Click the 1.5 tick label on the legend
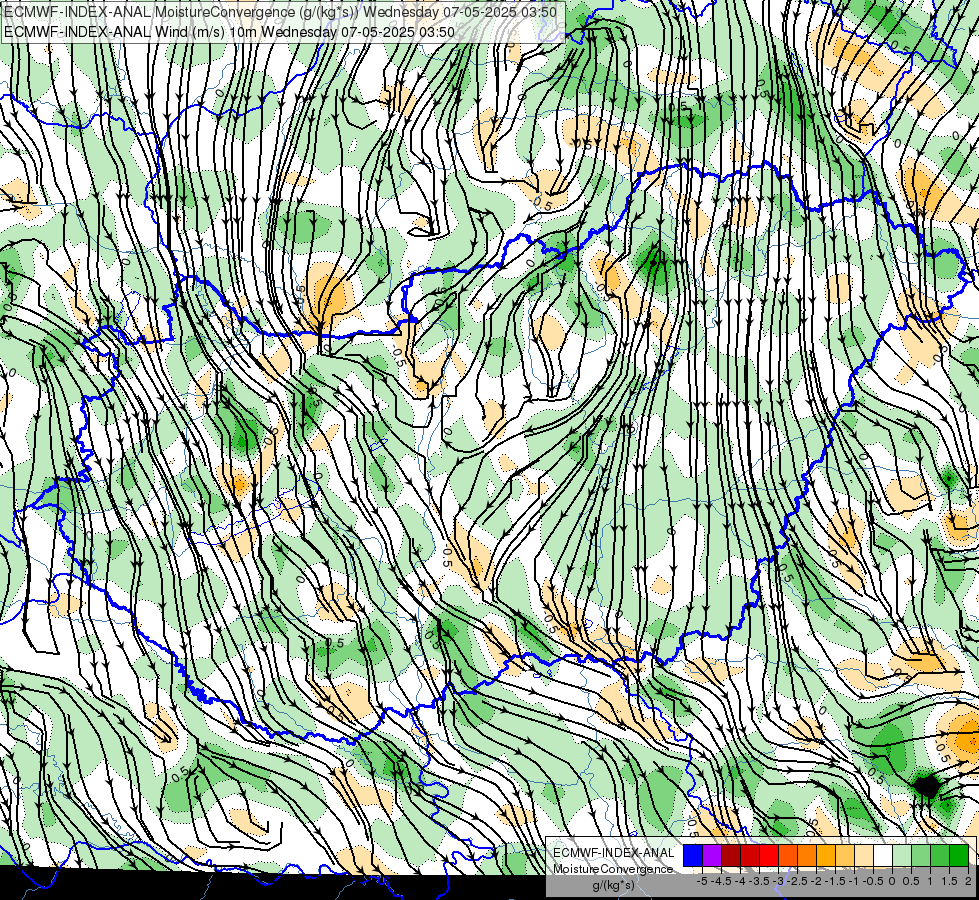This screenshot has width=979, height=900. [x=949, y=881]
